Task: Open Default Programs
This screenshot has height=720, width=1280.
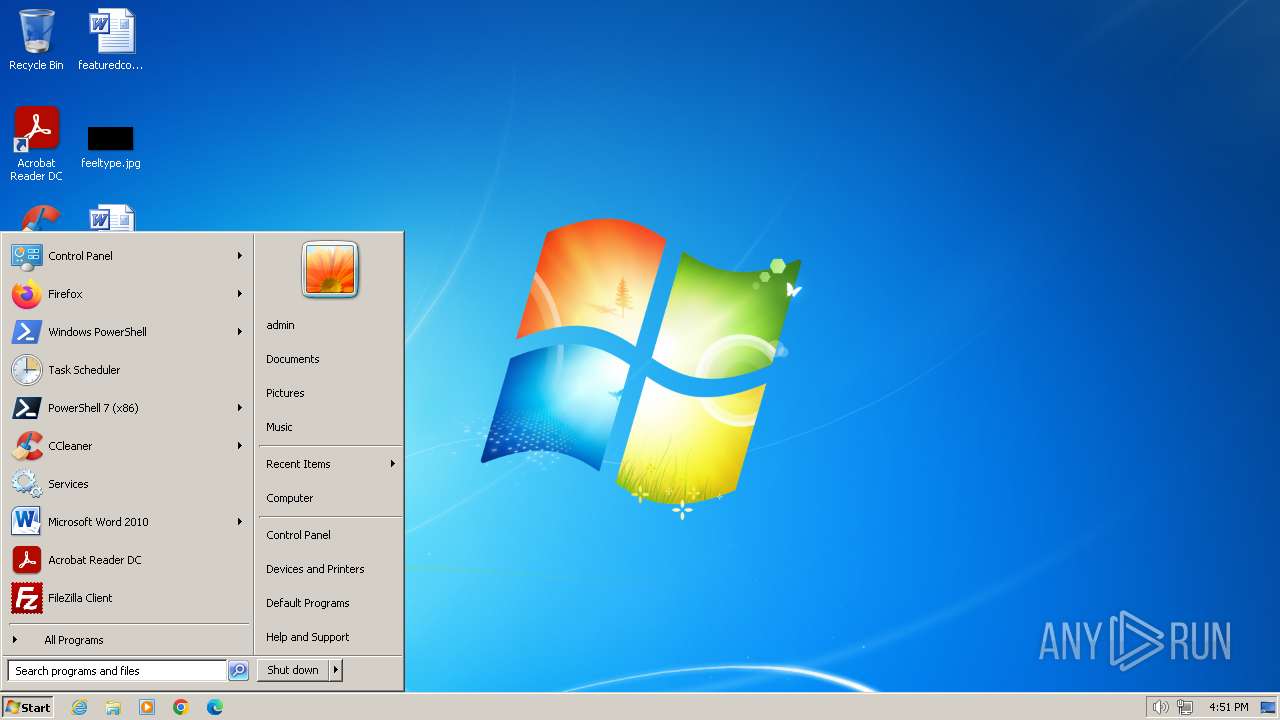Action: point(330,603)
